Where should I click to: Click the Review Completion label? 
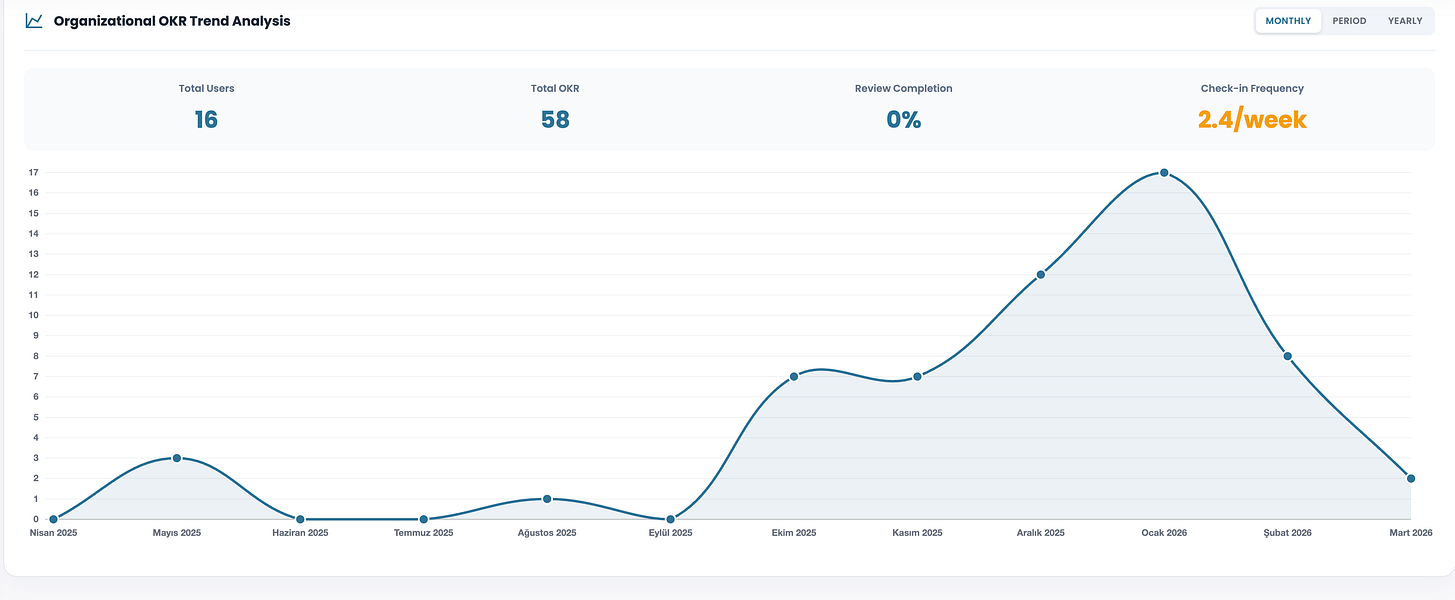click(904, 89)
